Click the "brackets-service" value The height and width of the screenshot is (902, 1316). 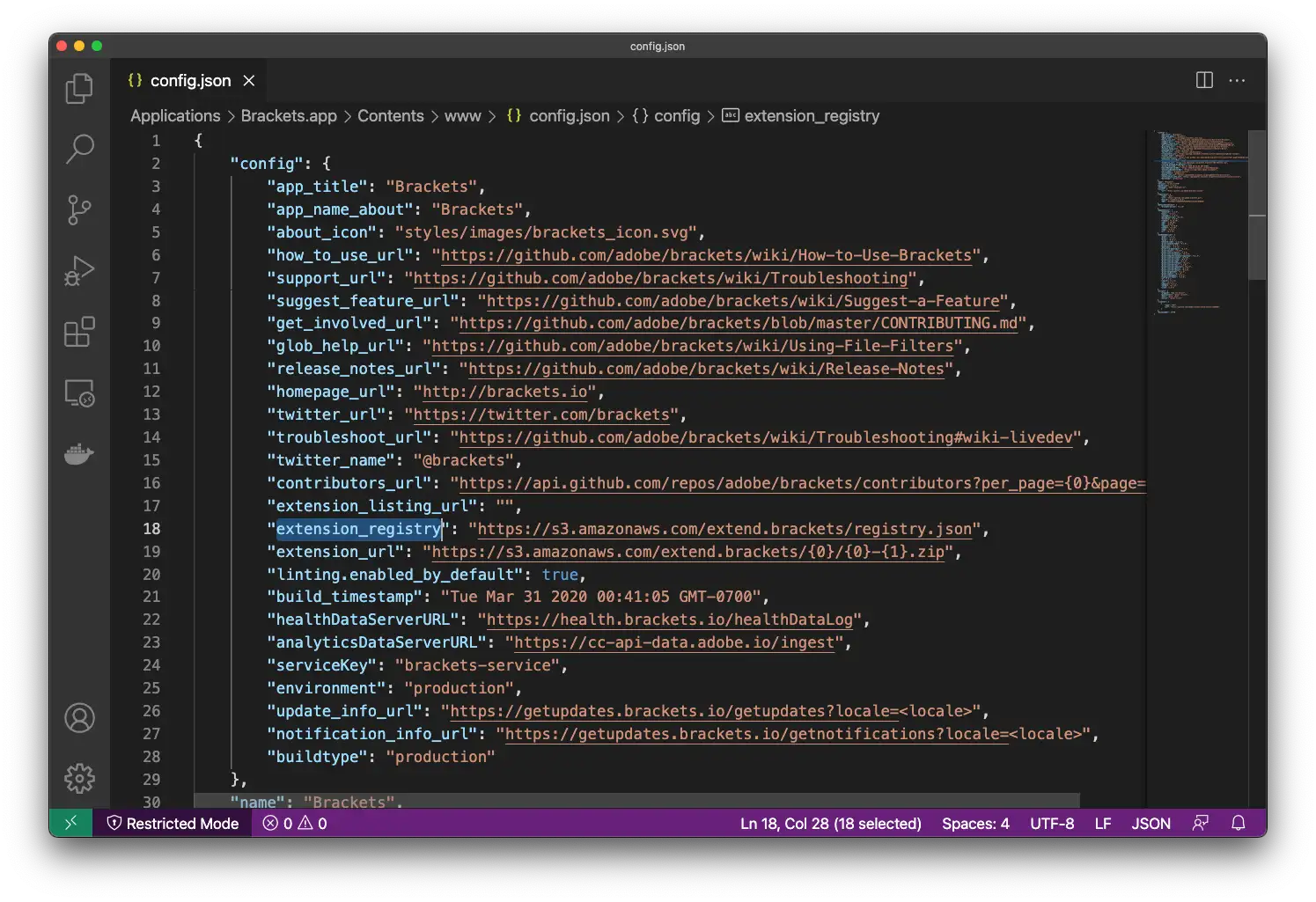pos(477,665)
